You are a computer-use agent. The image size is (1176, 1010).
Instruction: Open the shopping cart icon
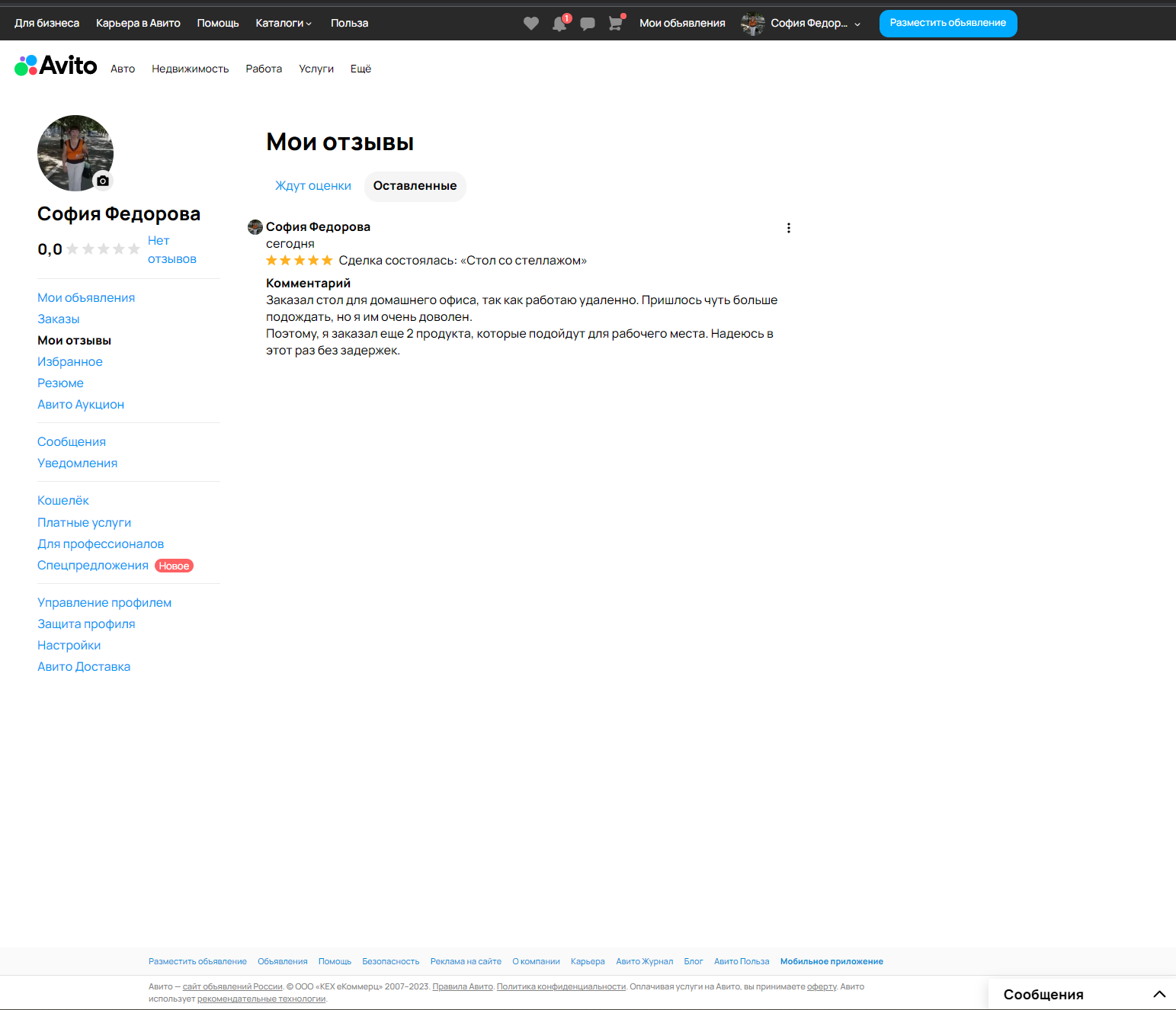pos(616,24)
